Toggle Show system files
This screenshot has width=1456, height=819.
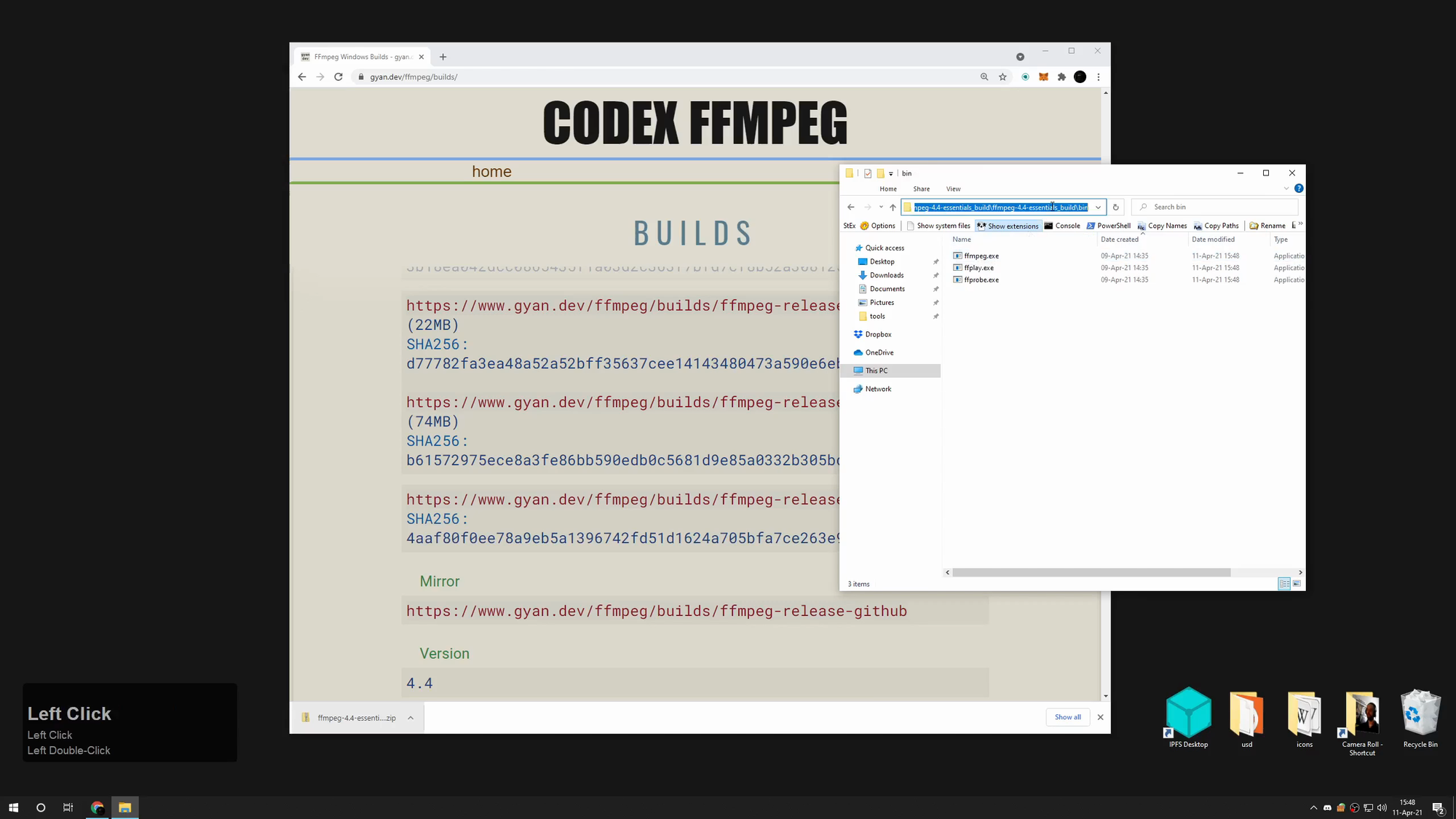(x=938, y=226)
